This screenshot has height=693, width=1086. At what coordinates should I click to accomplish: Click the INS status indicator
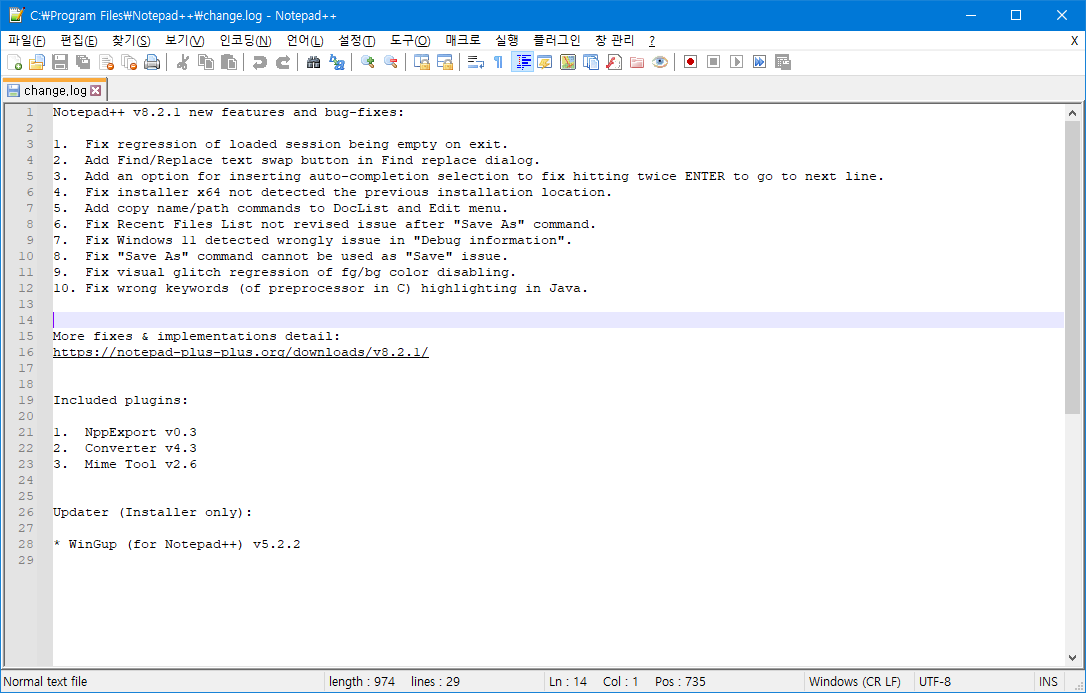(1048, 682)
